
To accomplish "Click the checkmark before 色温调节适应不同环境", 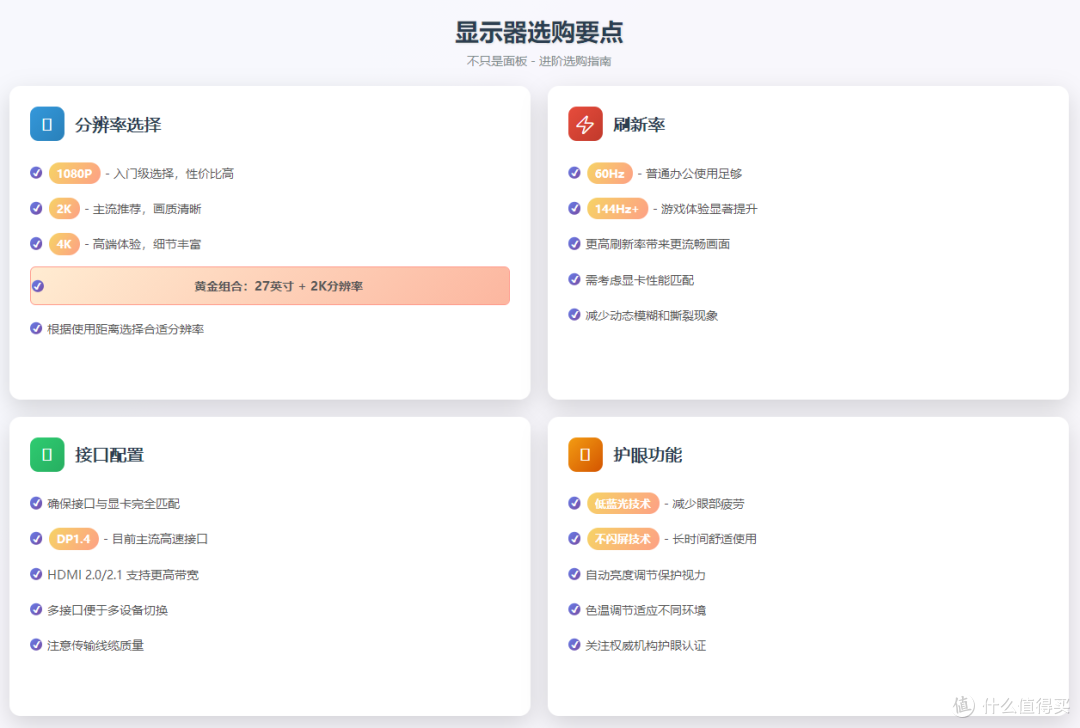I will pyautogui.click(x=574, y=610).
